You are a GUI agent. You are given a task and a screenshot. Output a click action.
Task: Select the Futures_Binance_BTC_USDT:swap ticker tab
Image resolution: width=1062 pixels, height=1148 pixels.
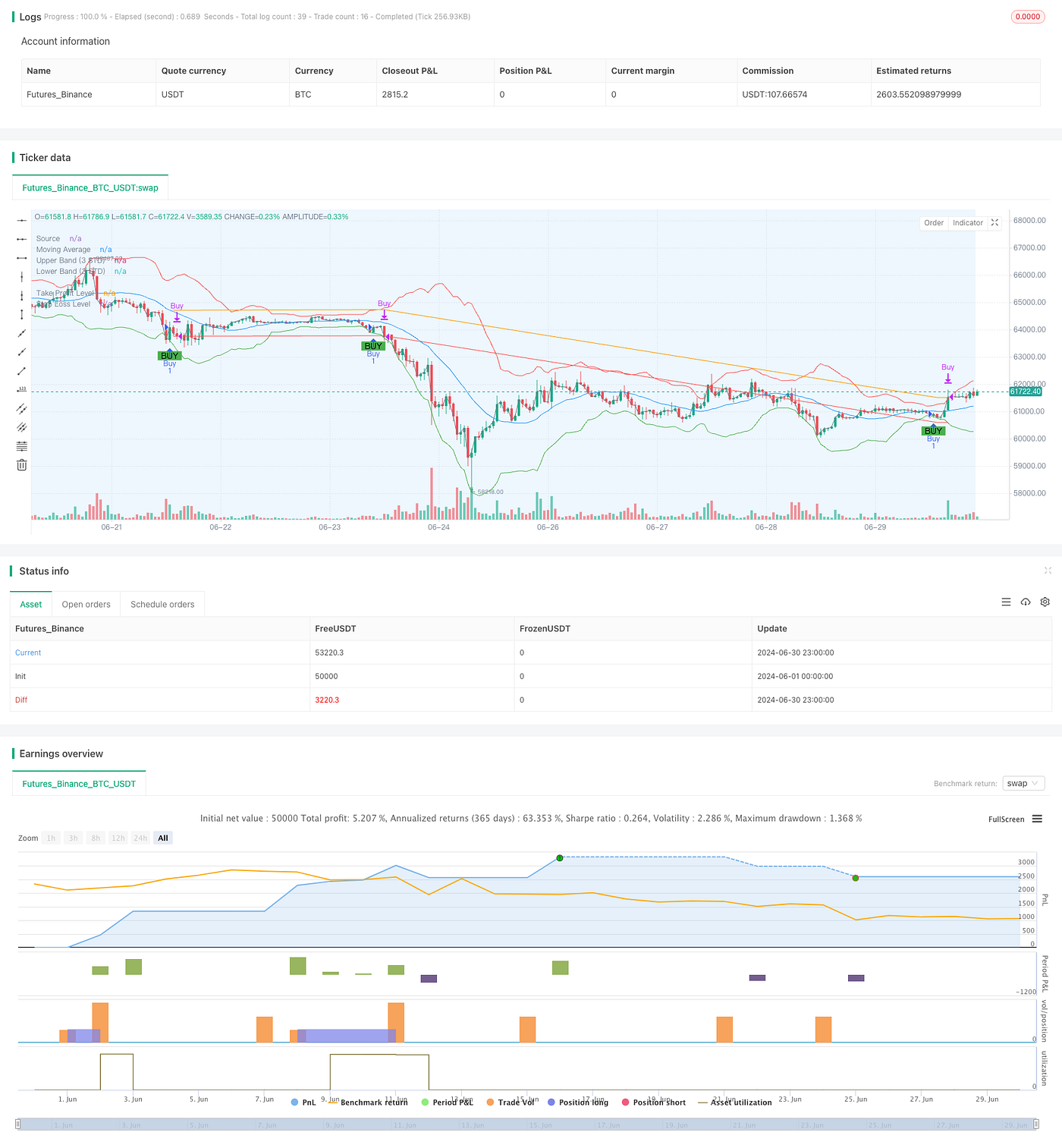tap(90, 187)
